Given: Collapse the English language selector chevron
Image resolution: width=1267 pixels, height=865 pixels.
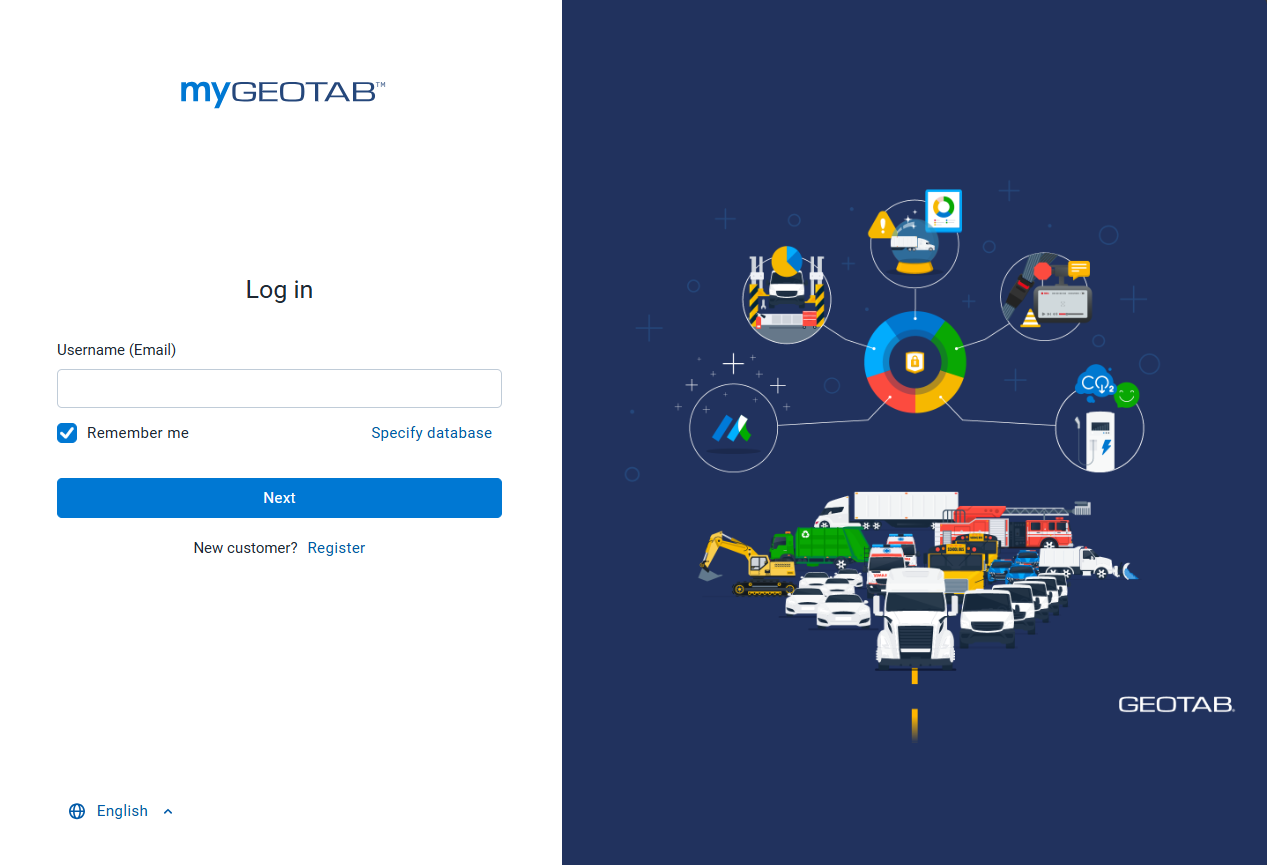Looking at the screenshot, I should click(x=167, y=811).
